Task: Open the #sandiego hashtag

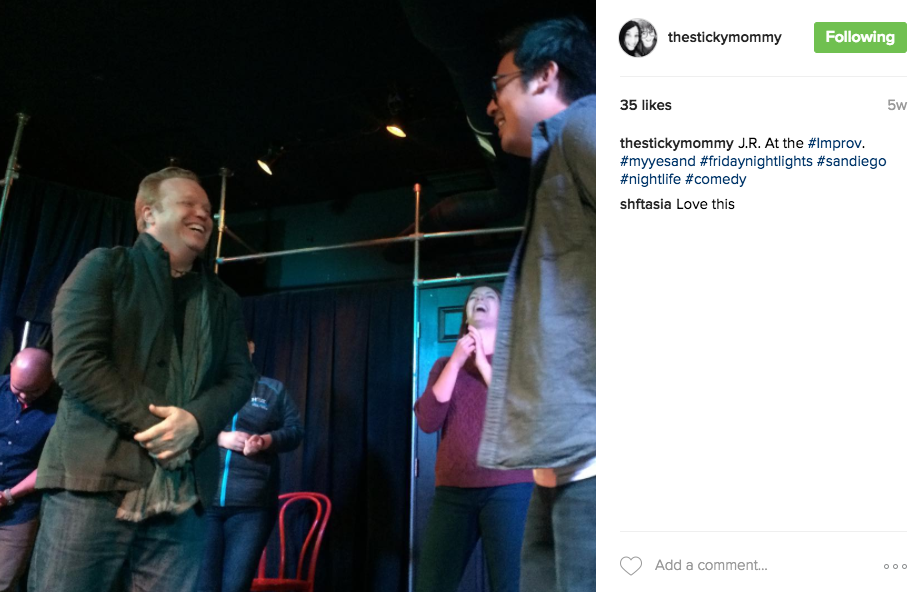Action: tap(851, 161)
